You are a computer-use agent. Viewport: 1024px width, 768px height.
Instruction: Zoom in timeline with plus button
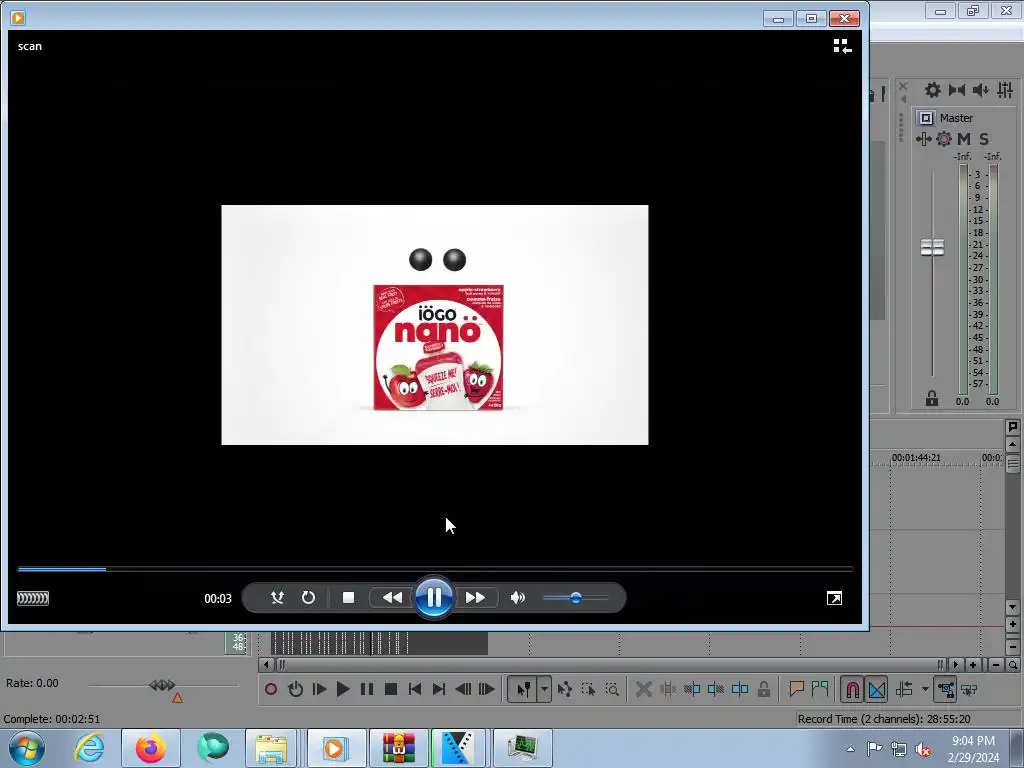[973, 665]
